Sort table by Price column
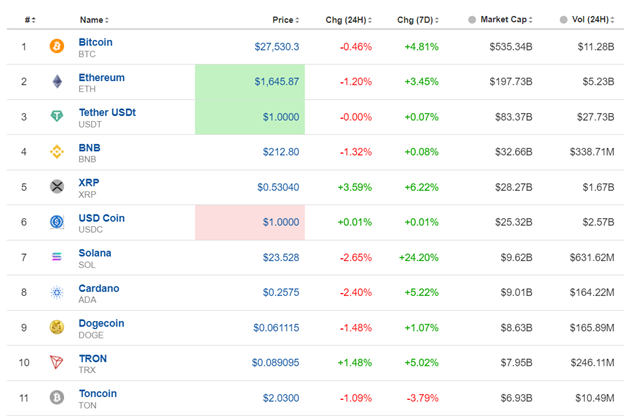 coord(286,19)
